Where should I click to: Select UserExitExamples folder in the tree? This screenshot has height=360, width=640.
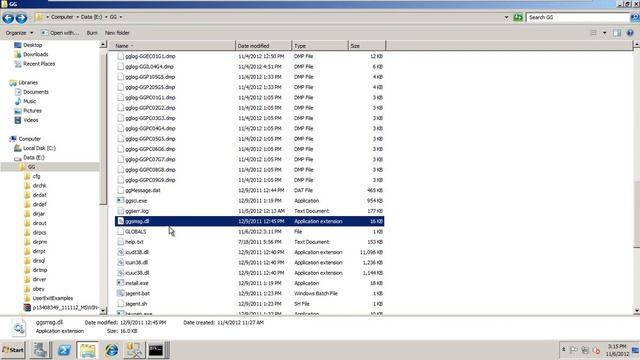53,298
